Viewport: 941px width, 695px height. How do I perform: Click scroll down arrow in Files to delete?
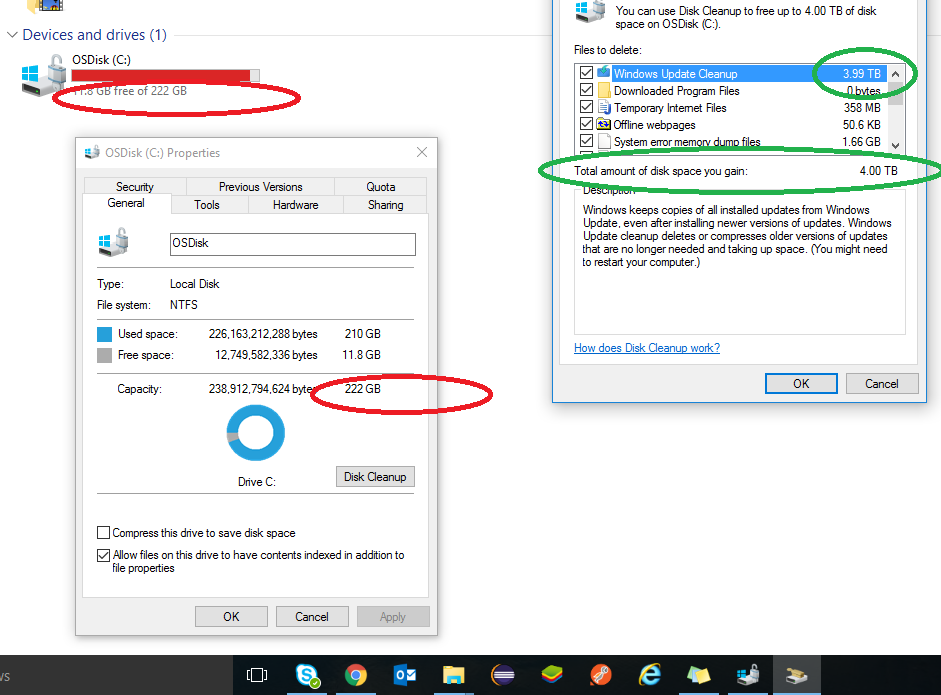tap(895, 145)
